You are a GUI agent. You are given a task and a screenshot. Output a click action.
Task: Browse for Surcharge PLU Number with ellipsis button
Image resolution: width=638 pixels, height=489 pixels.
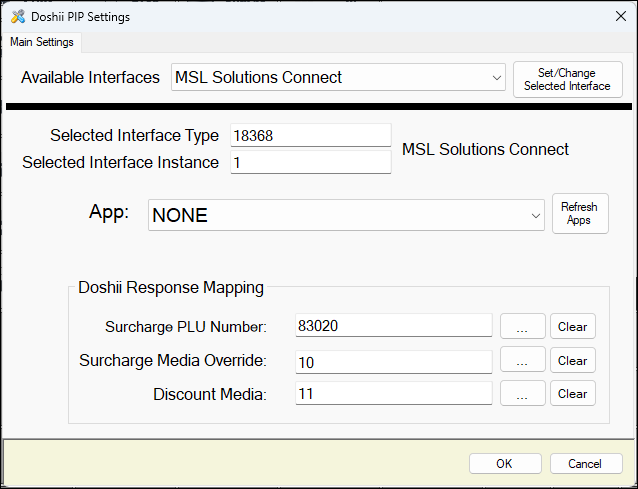(x=522, y=326)
